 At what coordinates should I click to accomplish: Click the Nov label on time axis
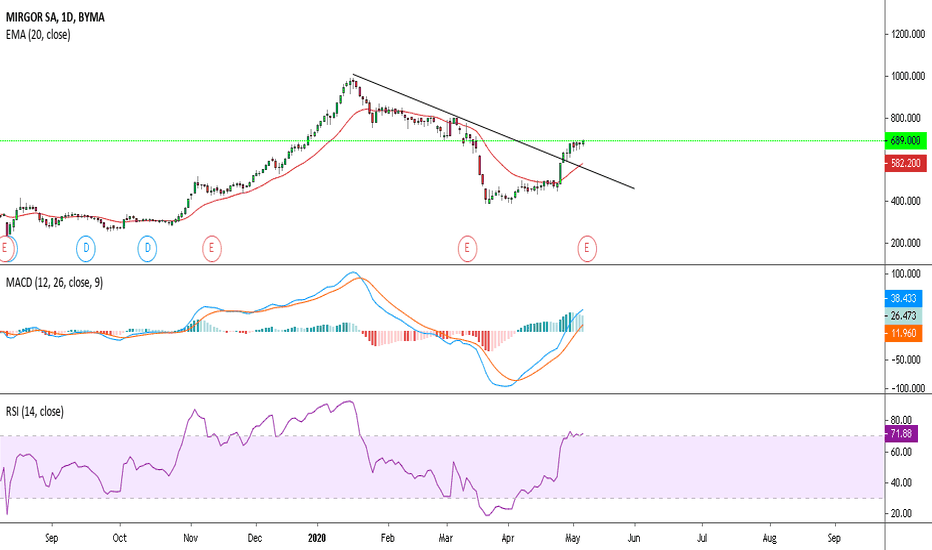(x=191, y=538)
